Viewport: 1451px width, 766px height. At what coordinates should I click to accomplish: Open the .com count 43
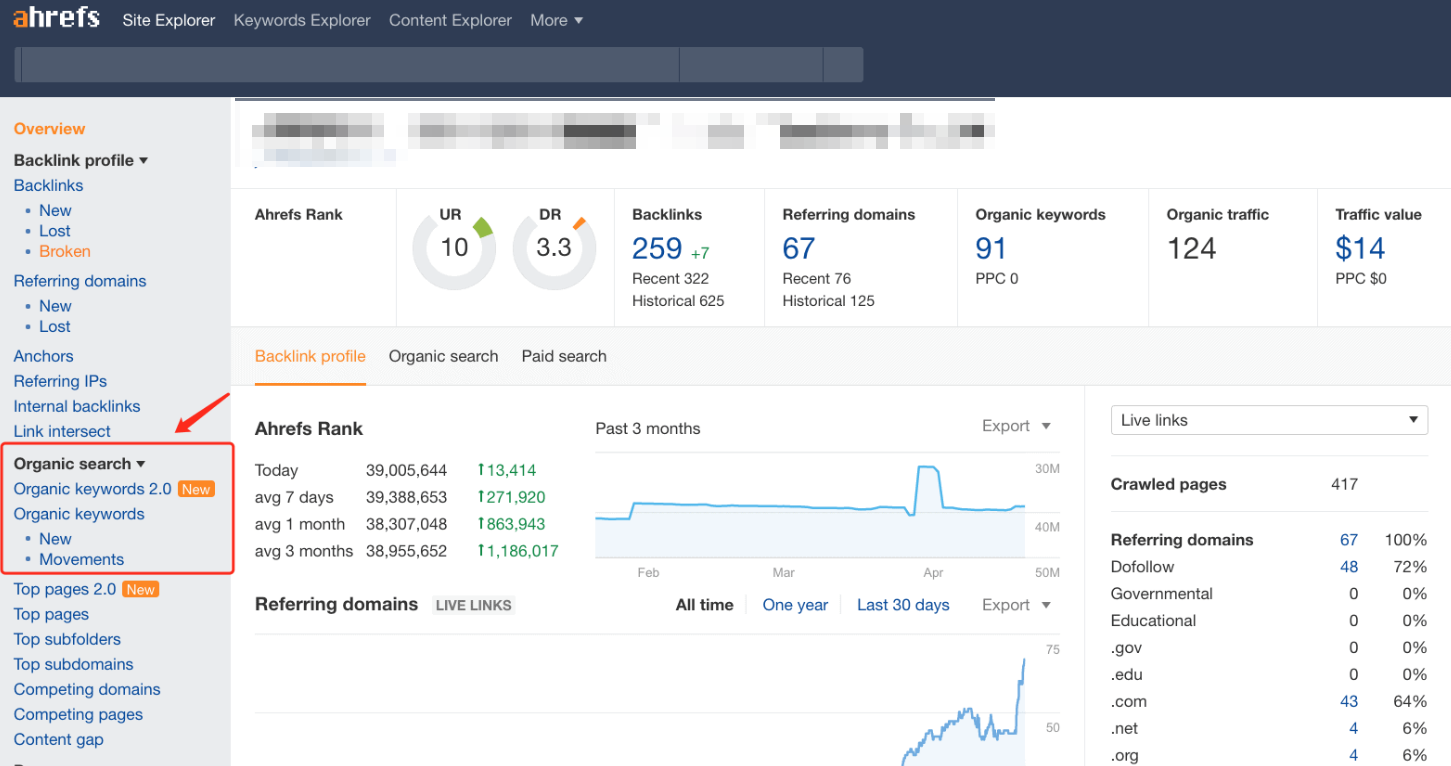1349,702
